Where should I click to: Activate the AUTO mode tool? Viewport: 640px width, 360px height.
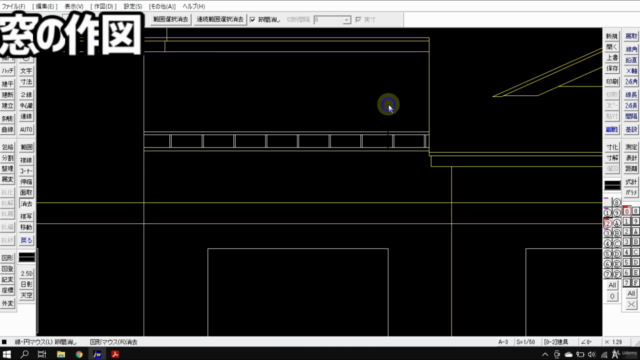[26, 130]
